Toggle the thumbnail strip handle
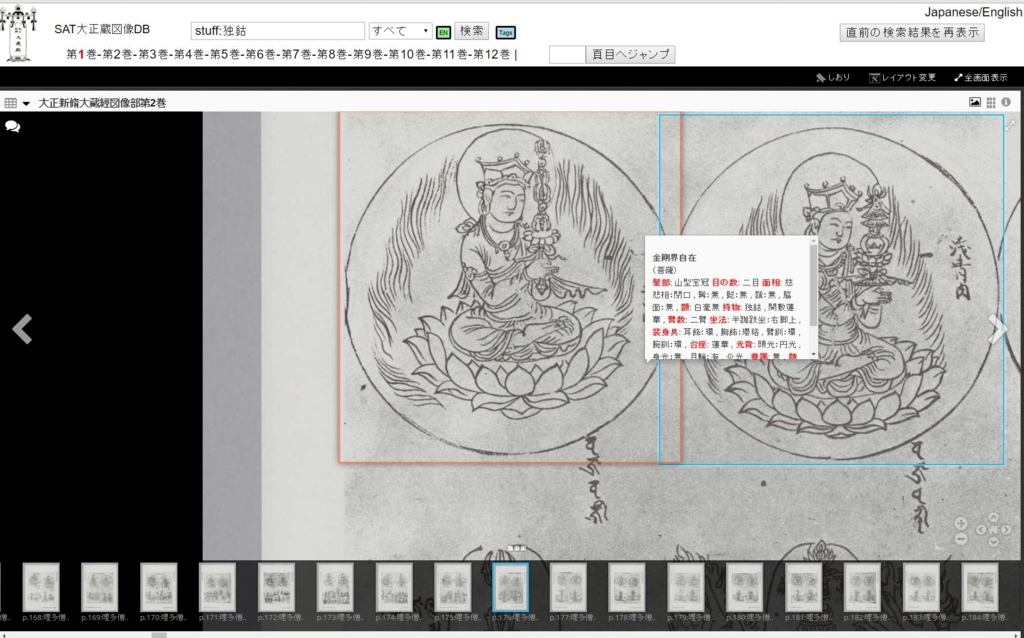 click(x=516, y=549)
